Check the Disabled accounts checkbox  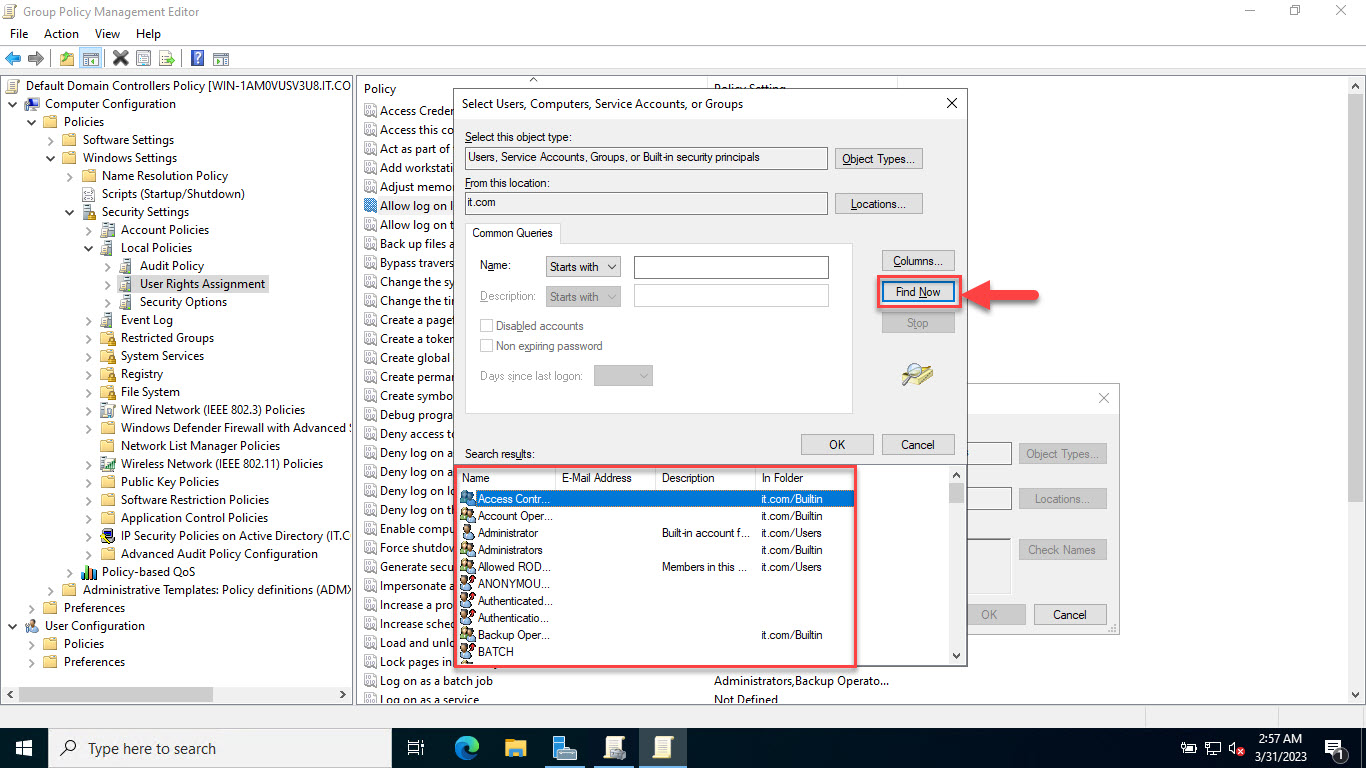click(x=486, y=325)
